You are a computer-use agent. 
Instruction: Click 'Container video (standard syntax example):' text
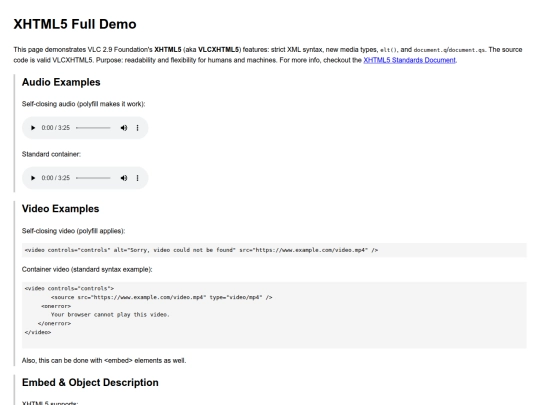(87, 269)
